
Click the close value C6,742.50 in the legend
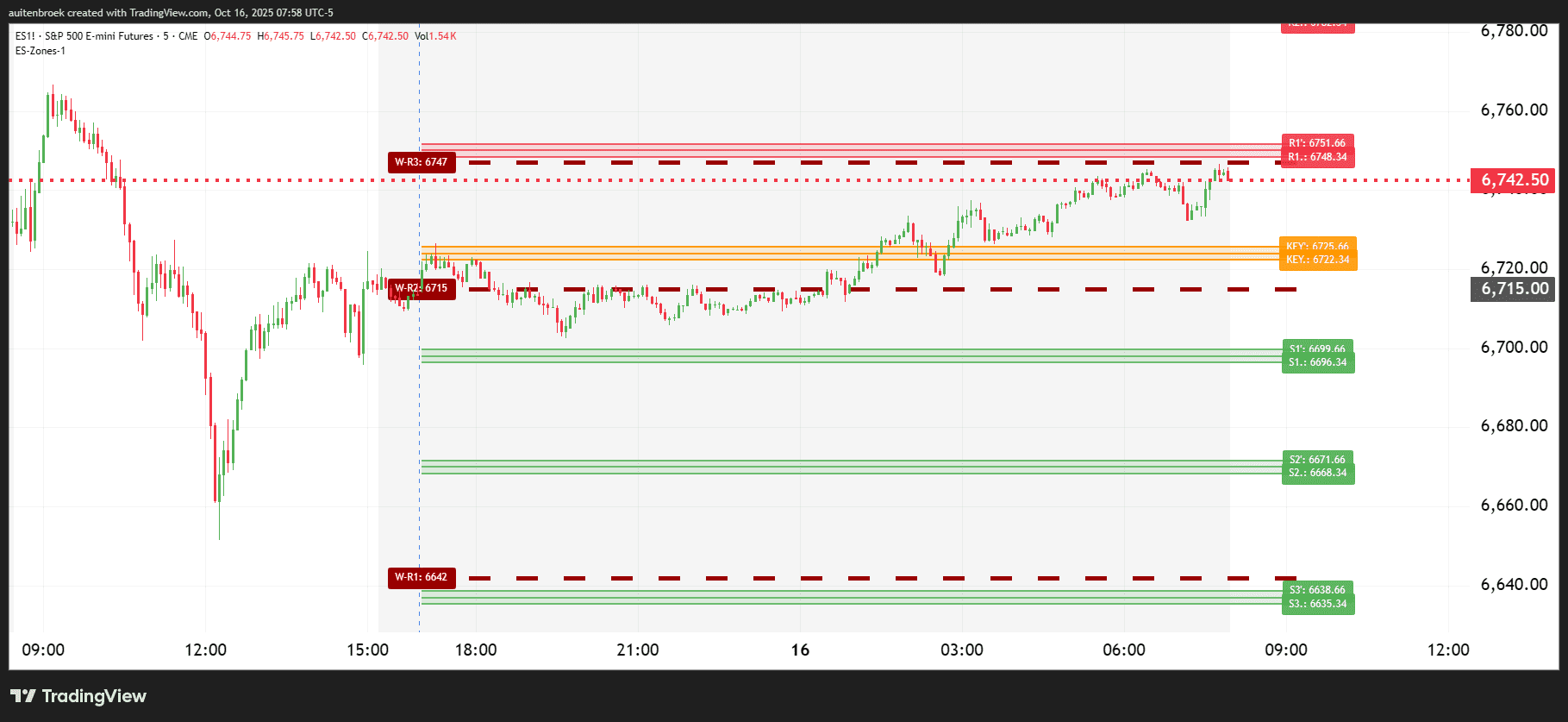point(385,36)
